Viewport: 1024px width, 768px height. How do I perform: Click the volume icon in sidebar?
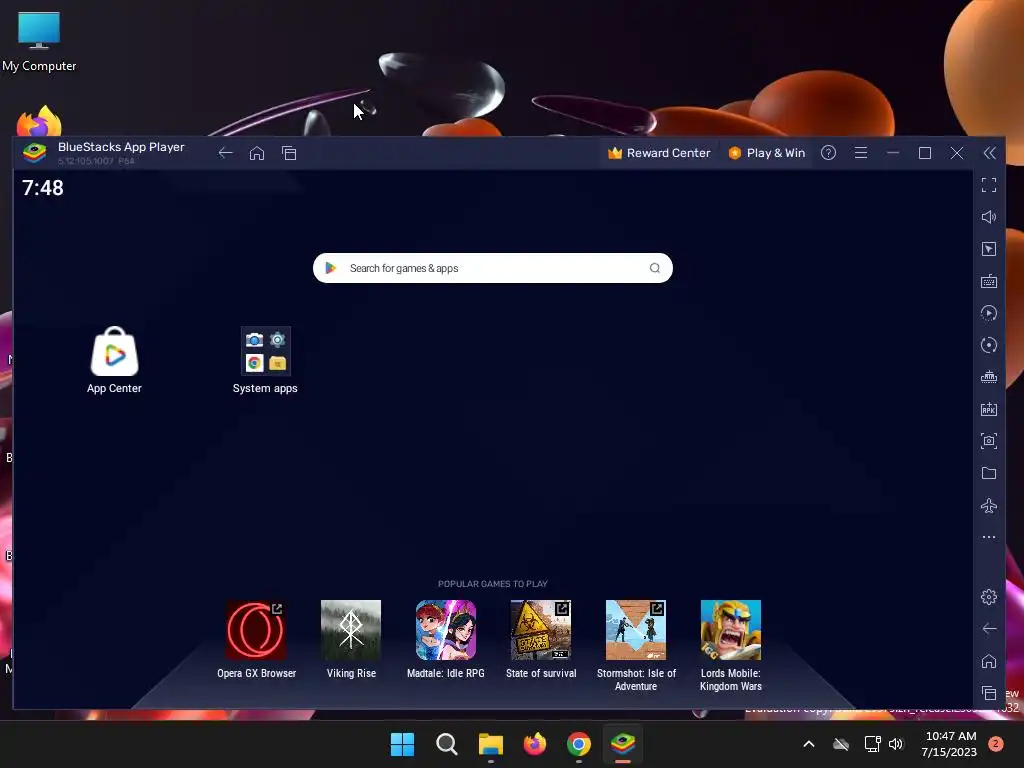(989, 217)
